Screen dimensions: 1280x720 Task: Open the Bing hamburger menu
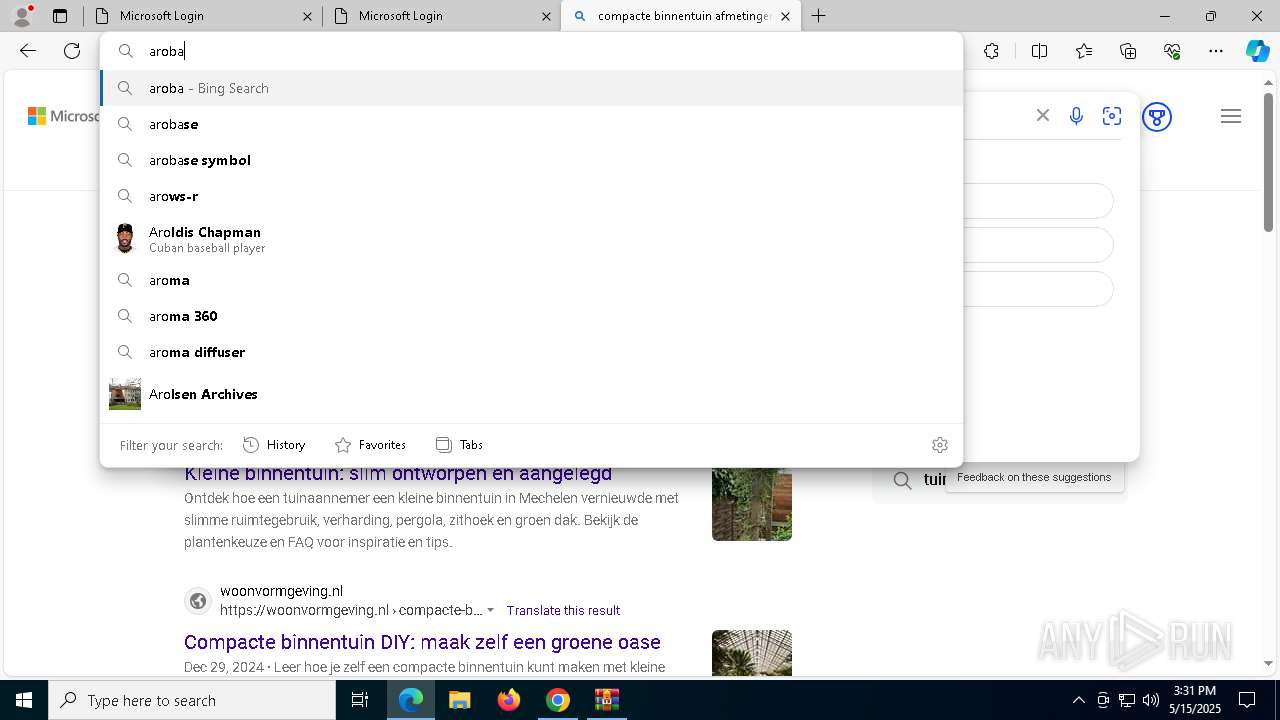pyautogui.click(x=1231, y=116)
